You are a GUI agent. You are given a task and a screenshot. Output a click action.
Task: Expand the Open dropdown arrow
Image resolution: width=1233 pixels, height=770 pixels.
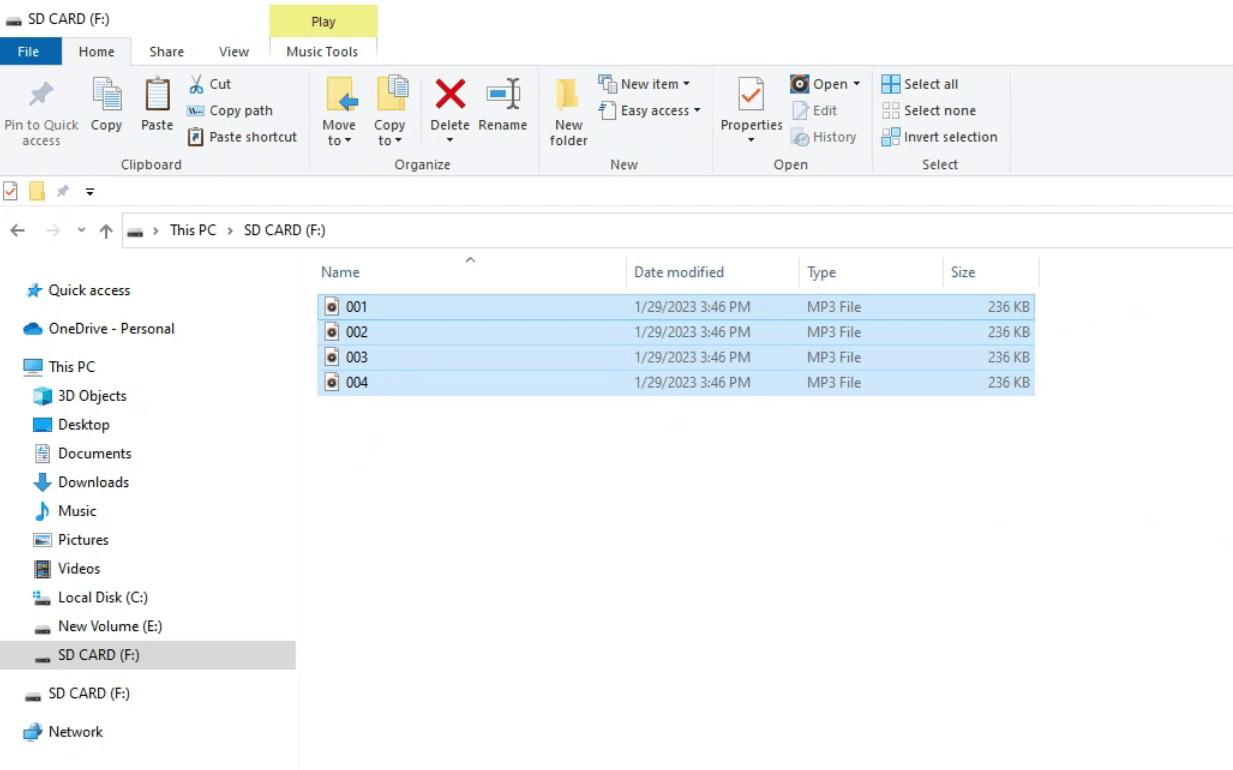point(857,84)
